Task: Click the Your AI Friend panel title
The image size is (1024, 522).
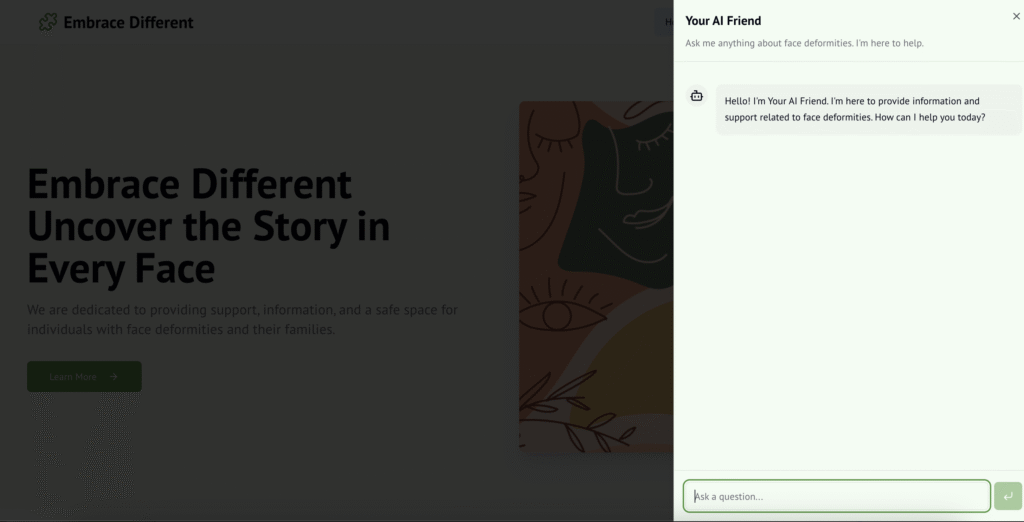Action: point(723,20)
